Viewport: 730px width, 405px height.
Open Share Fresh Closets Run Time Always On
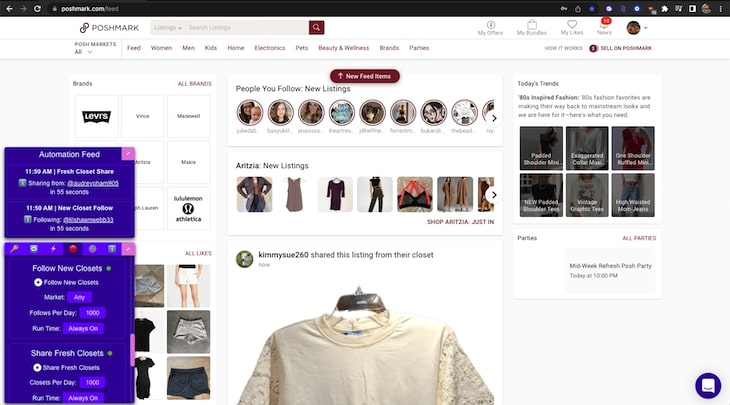tap(83, 398)
